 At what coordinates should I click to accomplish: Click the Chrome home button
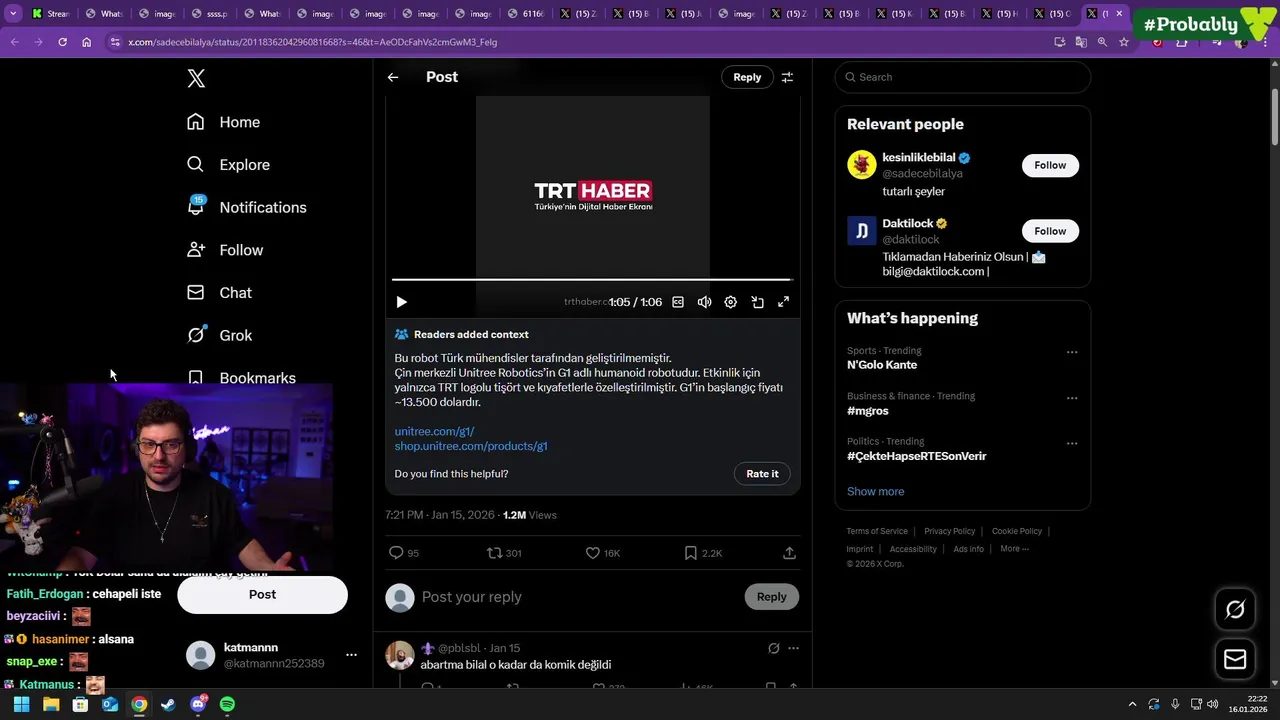coord(86,42)
